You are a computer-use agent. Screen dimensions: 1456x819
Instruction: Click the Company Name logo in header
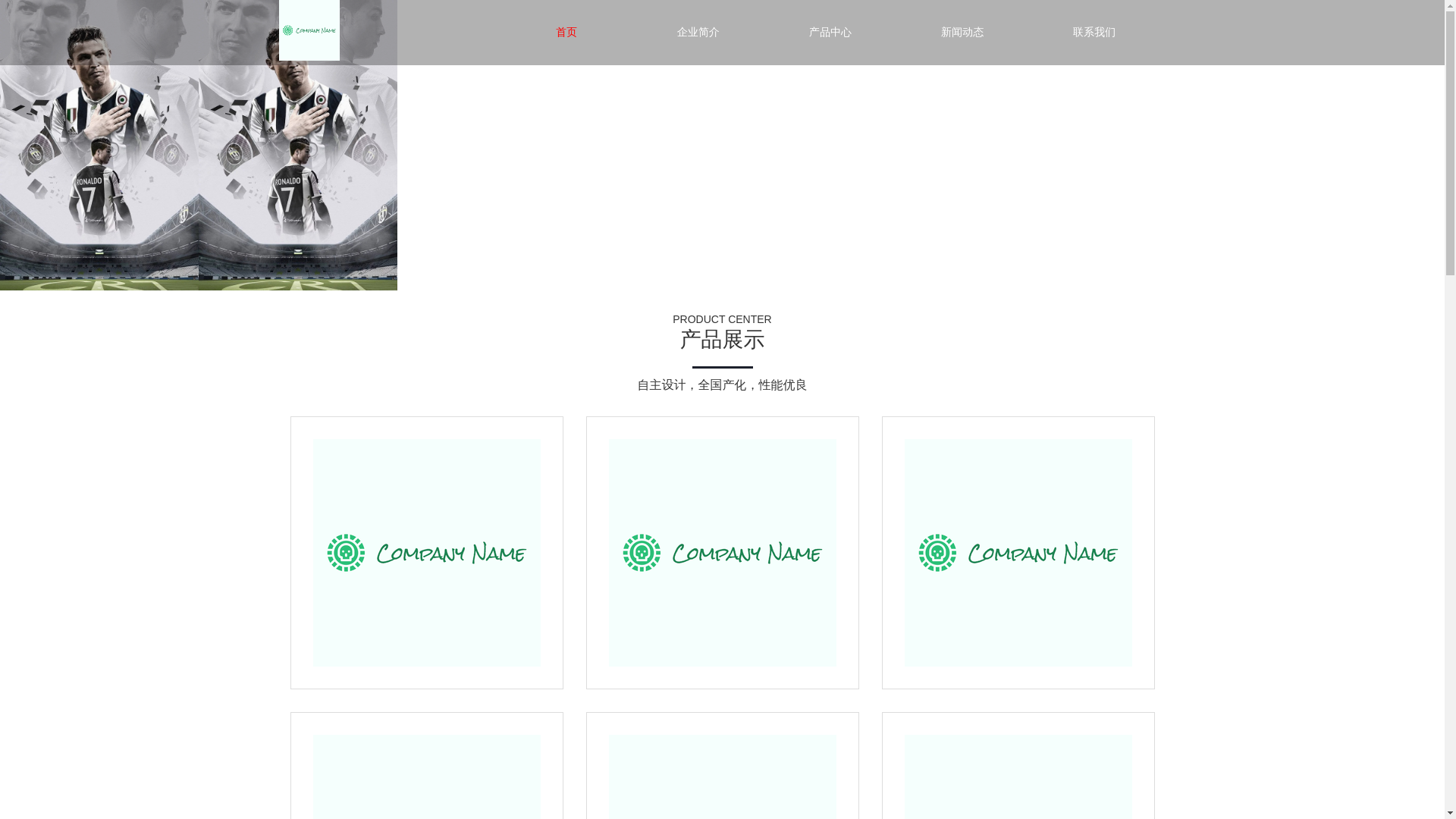(309, 30)
